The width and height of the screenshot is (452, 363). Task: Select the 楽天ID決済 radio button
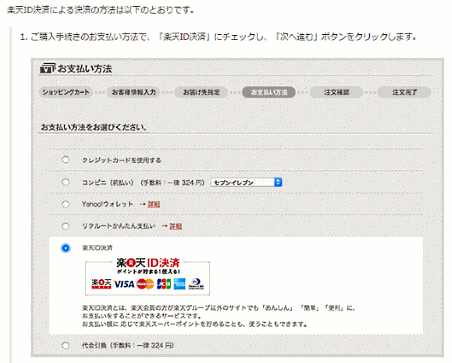[66, 248]
